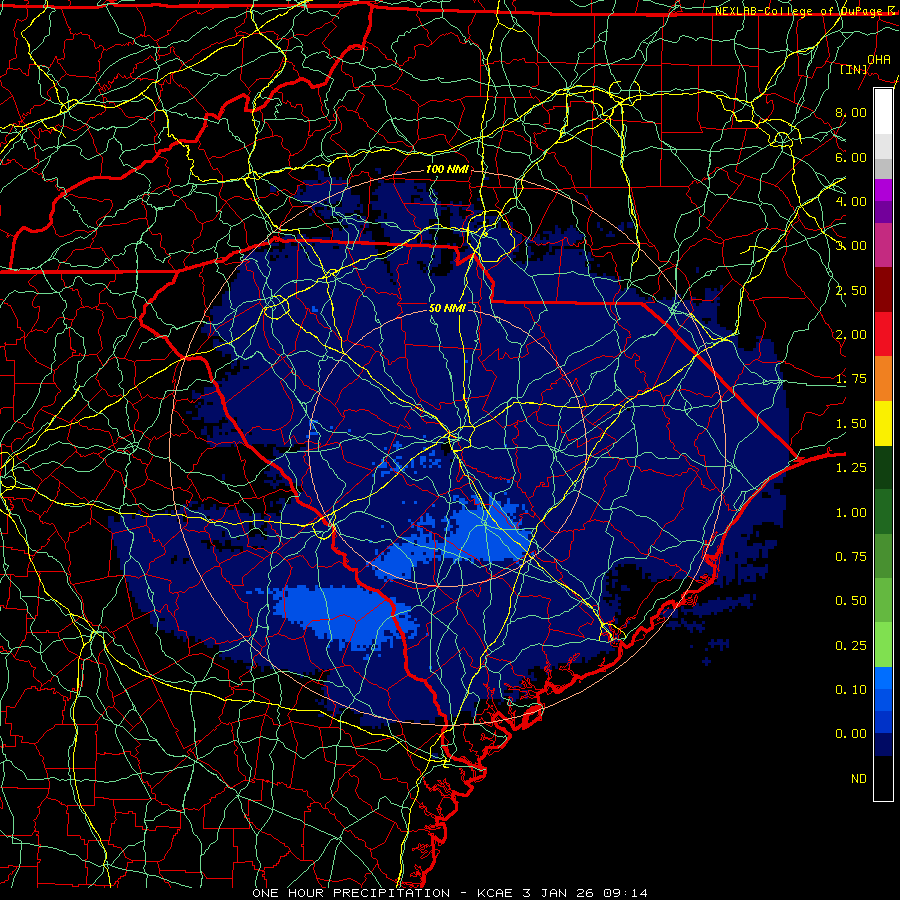
Task: Click the 2.50 legend value
Action: tap(851, 290)
